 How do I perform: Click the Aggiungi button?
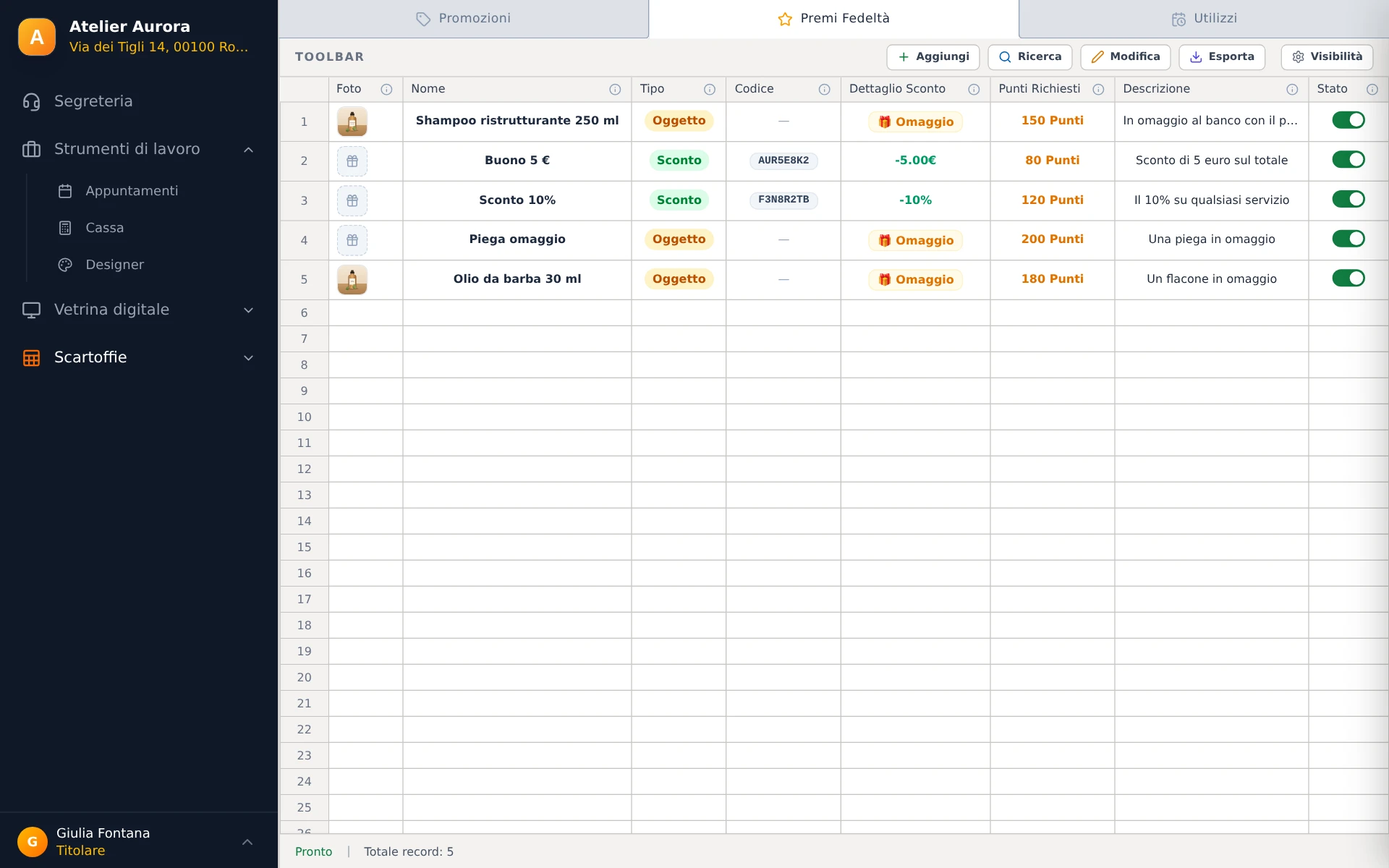pyautogui.click(x=933, y=57)
